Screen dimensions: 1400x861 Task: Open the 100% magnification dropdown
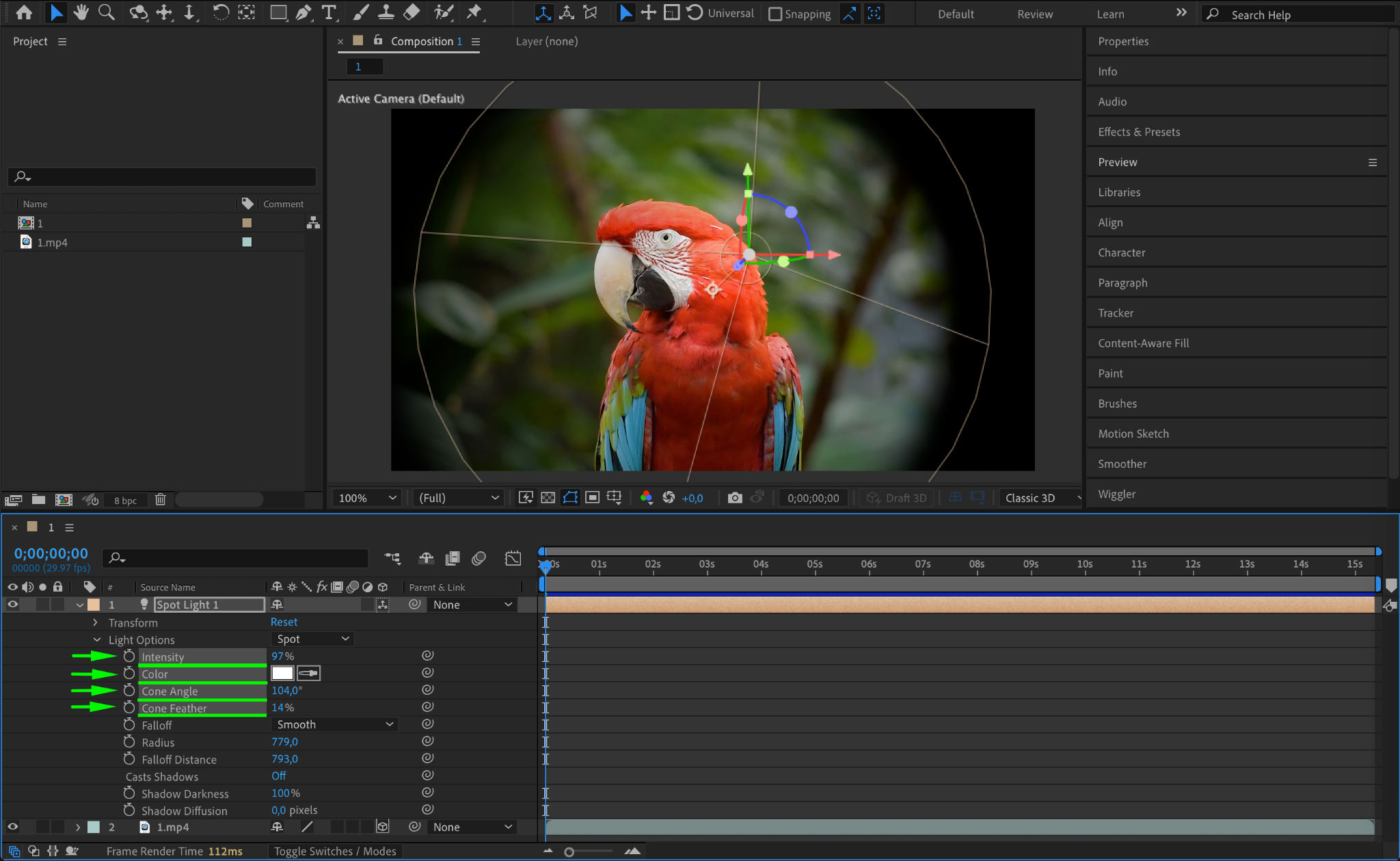click(x=366, y=498)
